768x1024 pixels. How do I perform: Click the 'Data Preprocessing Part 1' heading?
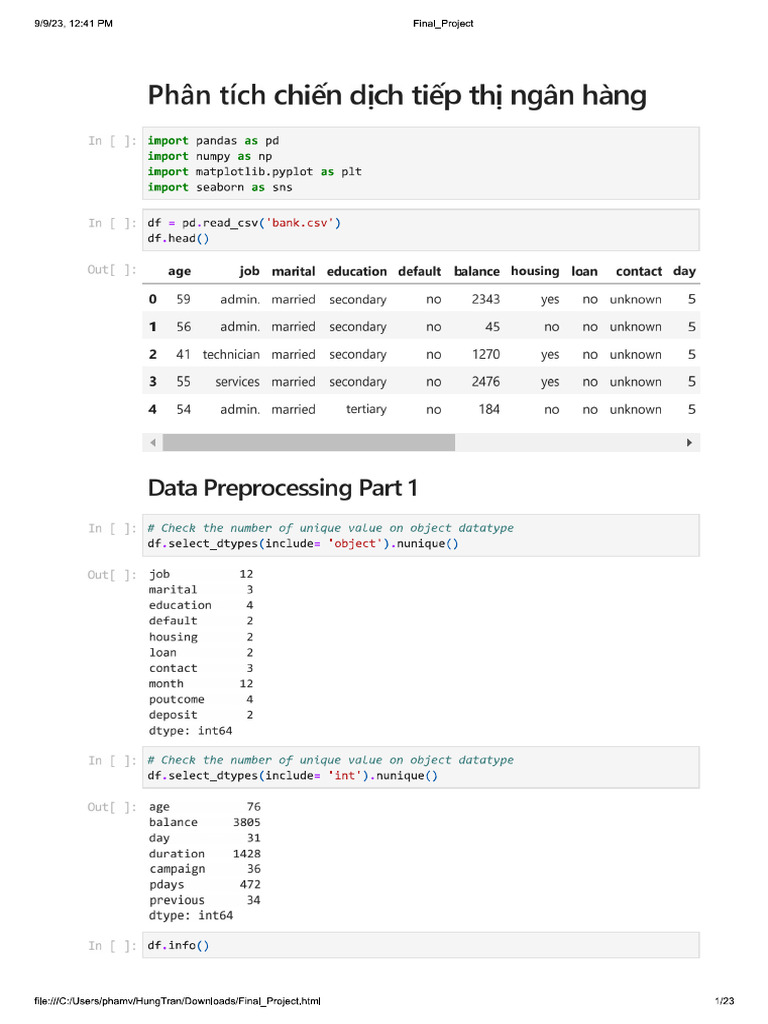[283, 488]
